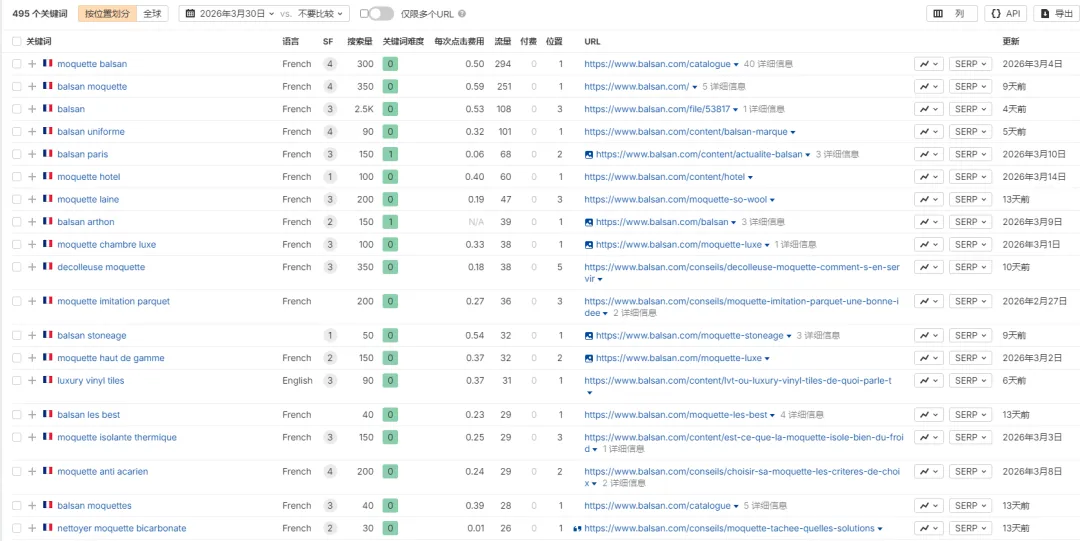This screenshot has width=1080, height=541.
Task: Open trend chart for 'moquette laine' row
Action: 928,200
